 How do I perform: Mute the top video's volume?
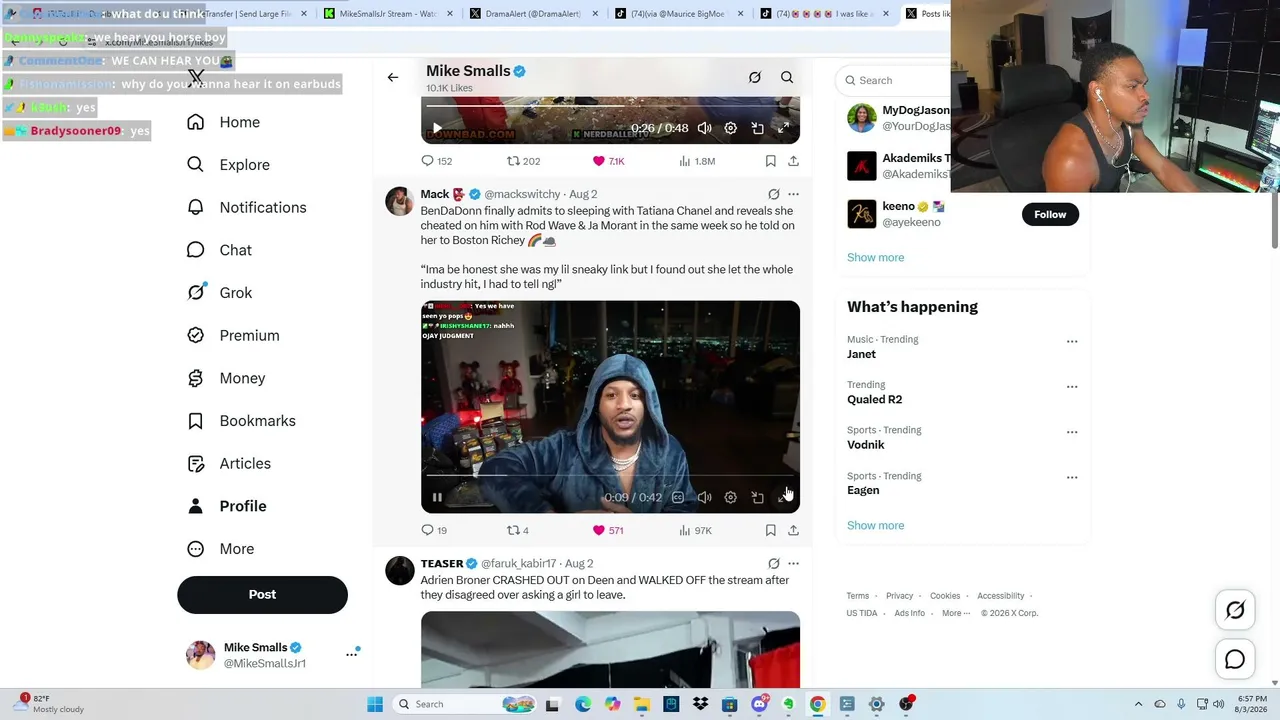(705, 128)
